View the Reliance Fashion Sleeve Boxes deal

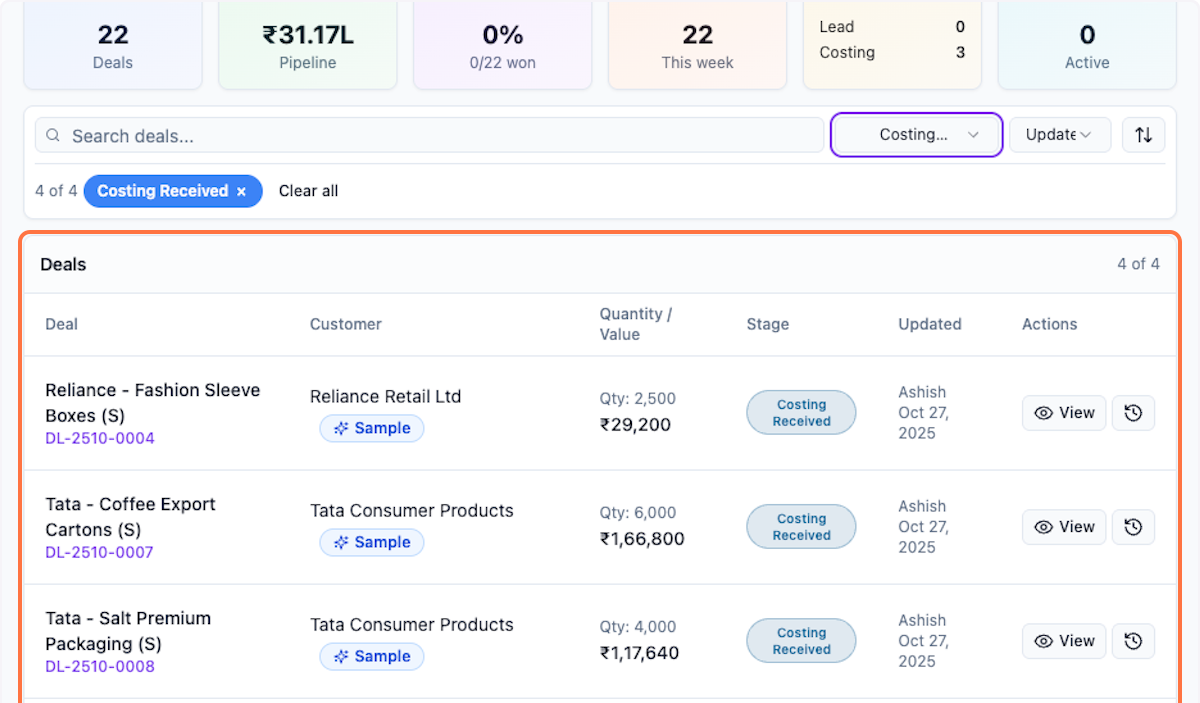tap(1064, 413)
